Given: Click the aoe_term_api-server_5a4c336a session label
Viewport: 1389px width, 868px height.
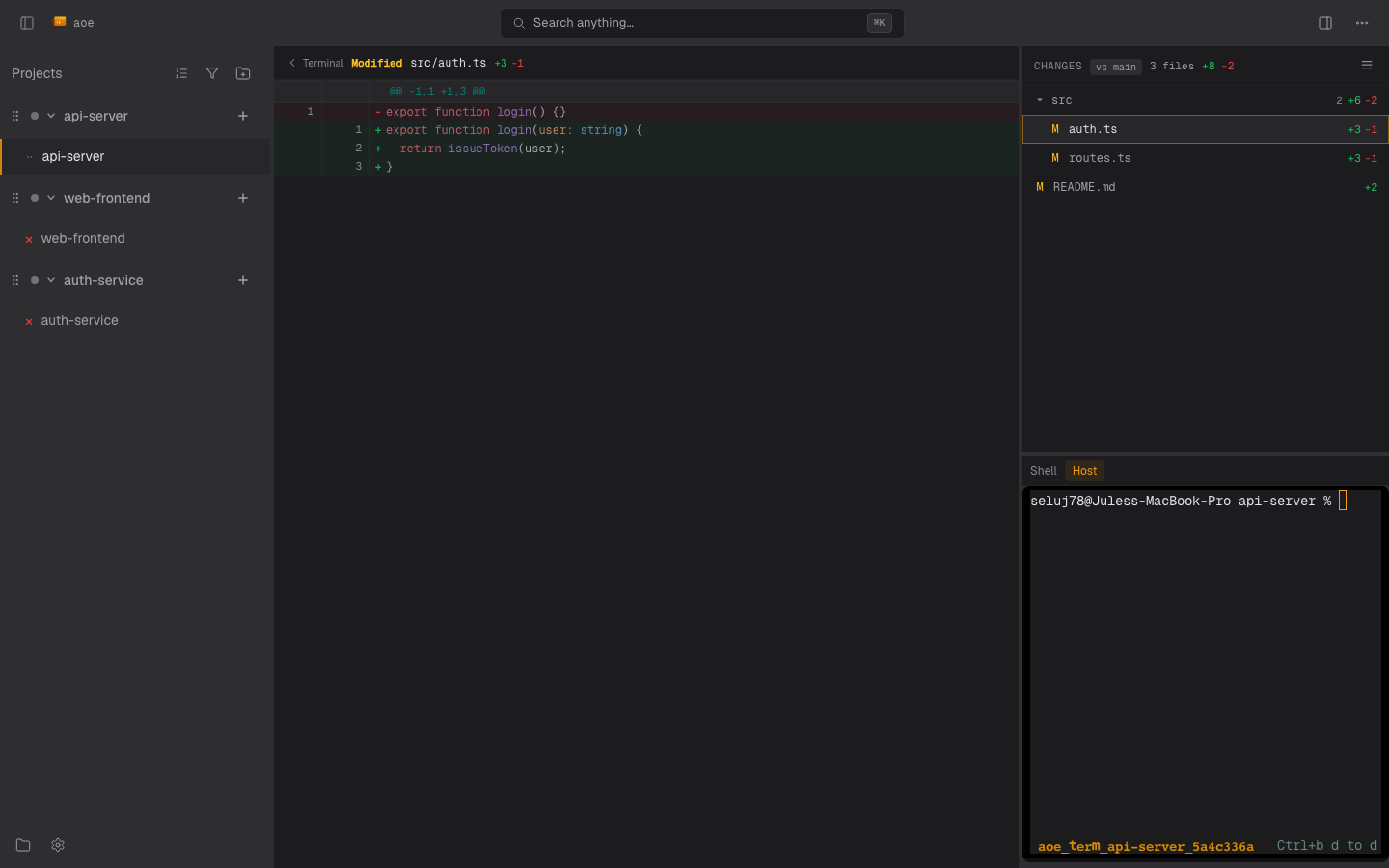Looking at the screenshot, I should 1145,846.
